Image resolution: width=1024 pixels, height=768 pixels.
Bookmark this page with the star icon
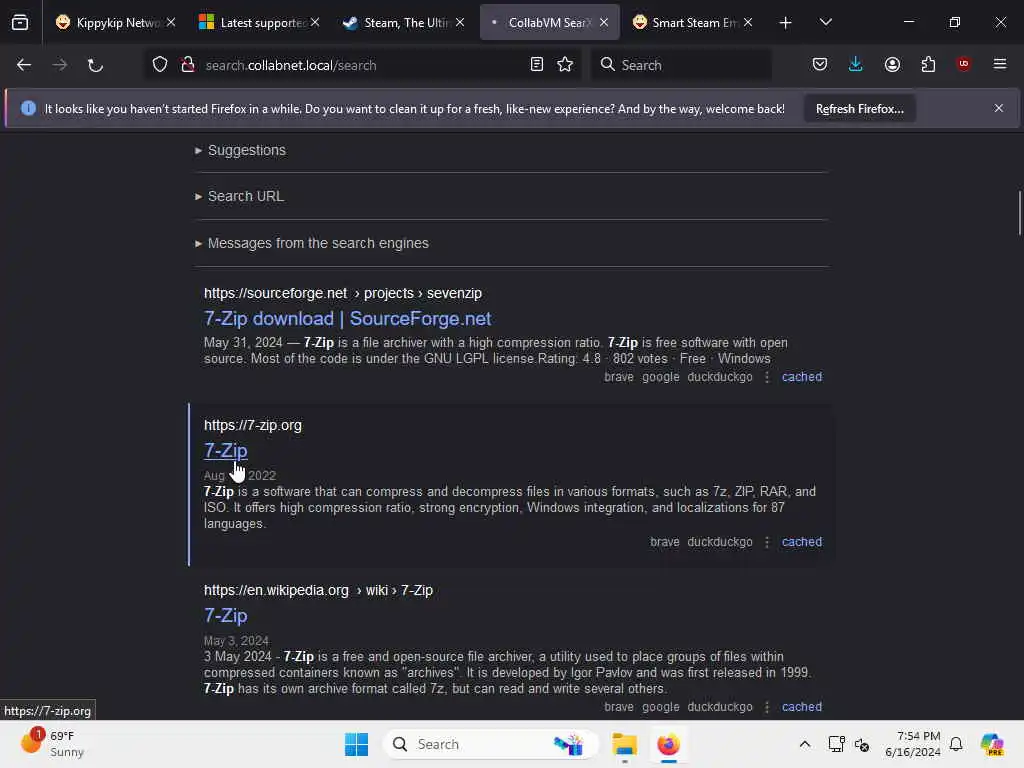tap(565, 65)
